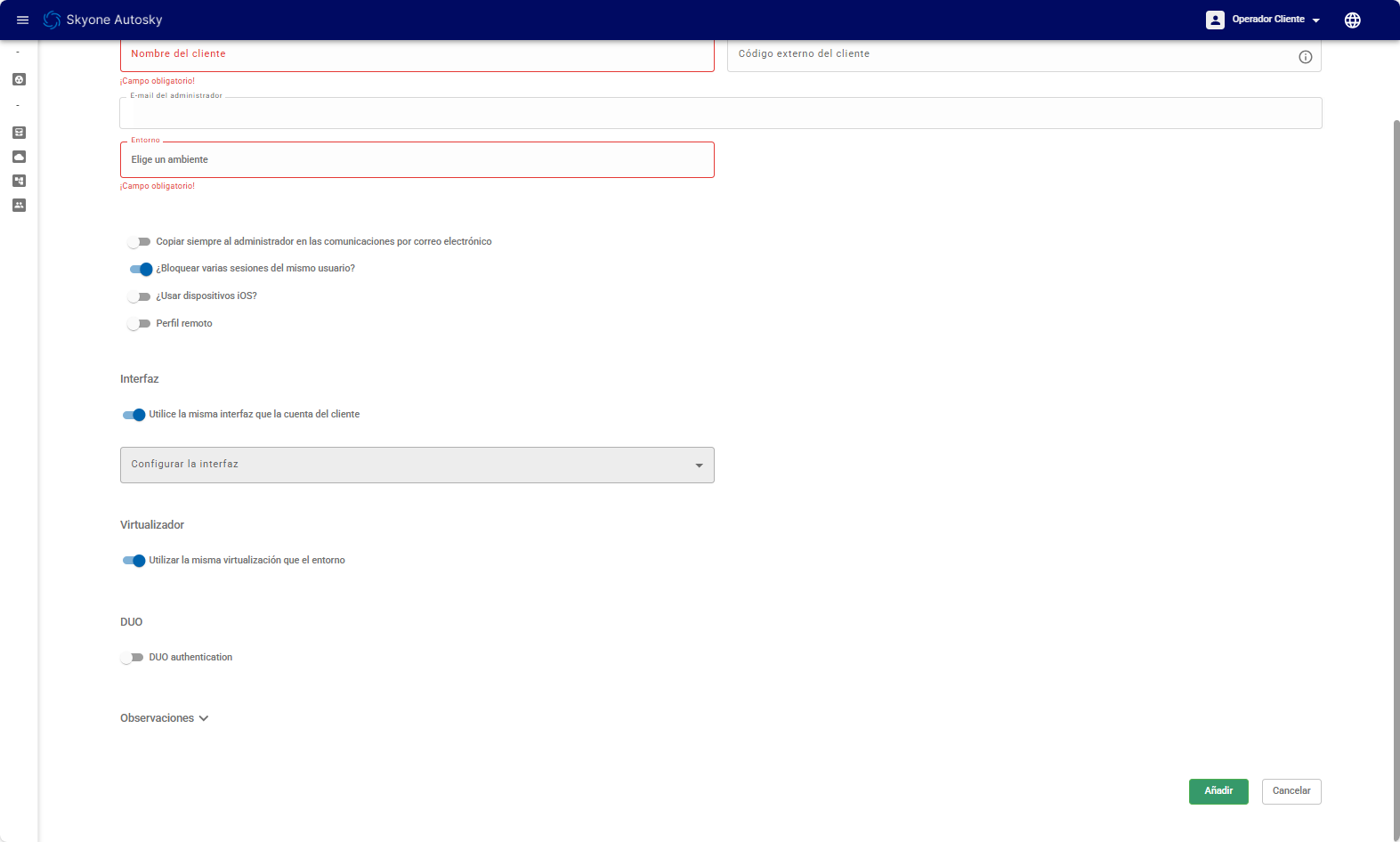Enable copying administrator on email communications
The width and height of the screenshot is (1400, 842).
(139, 242)
